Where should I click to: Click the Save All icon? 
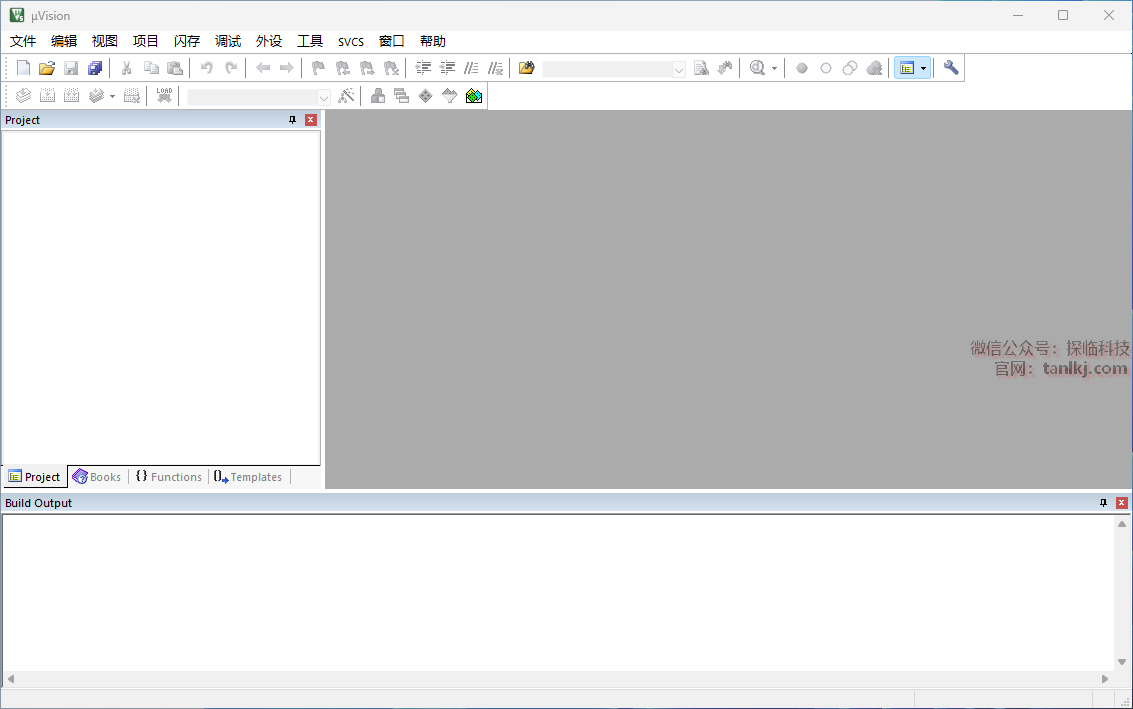95,68
